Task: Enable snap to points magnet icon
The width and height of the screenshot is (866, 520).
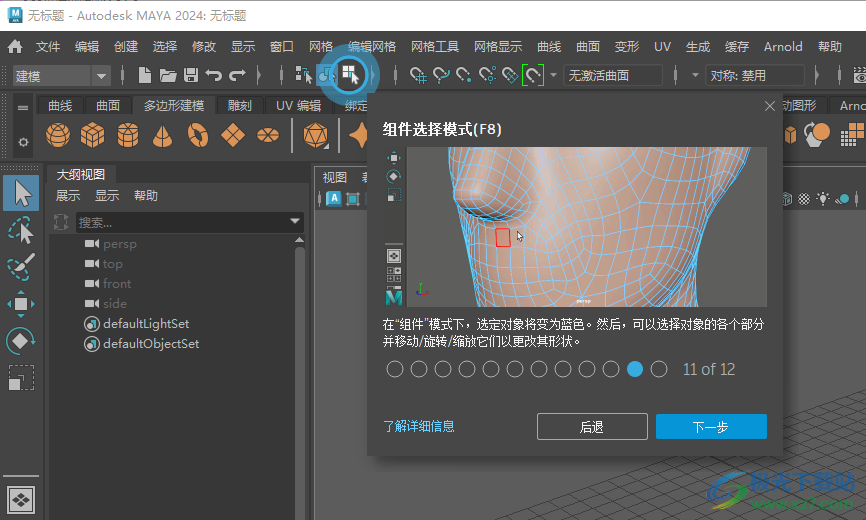Action: coord(463,75)
